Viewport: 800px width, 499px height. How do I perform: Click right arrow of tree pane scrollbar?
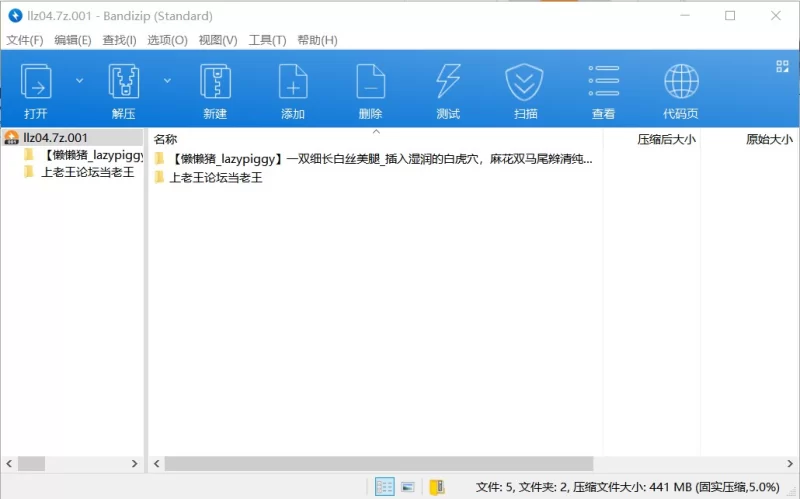tap(134, 463)
